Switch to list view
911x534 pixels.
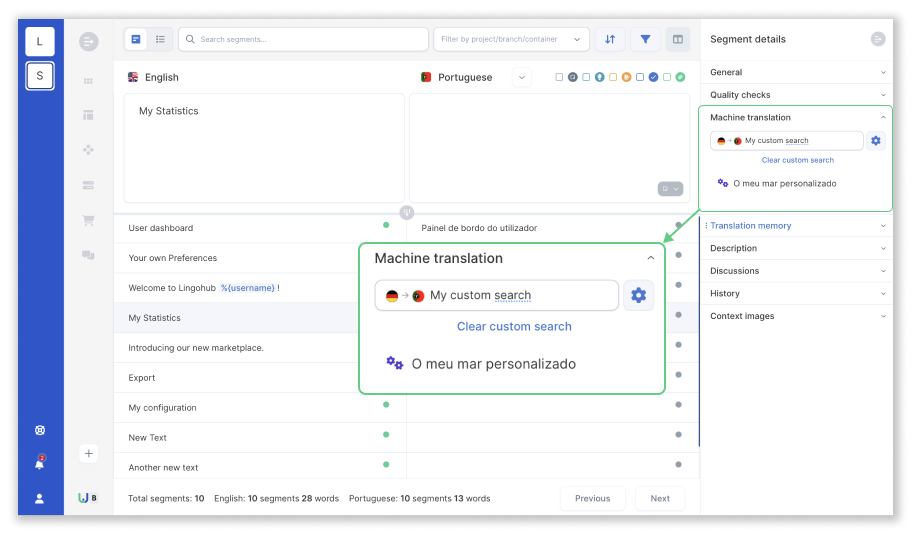click(x=160, y=39)
